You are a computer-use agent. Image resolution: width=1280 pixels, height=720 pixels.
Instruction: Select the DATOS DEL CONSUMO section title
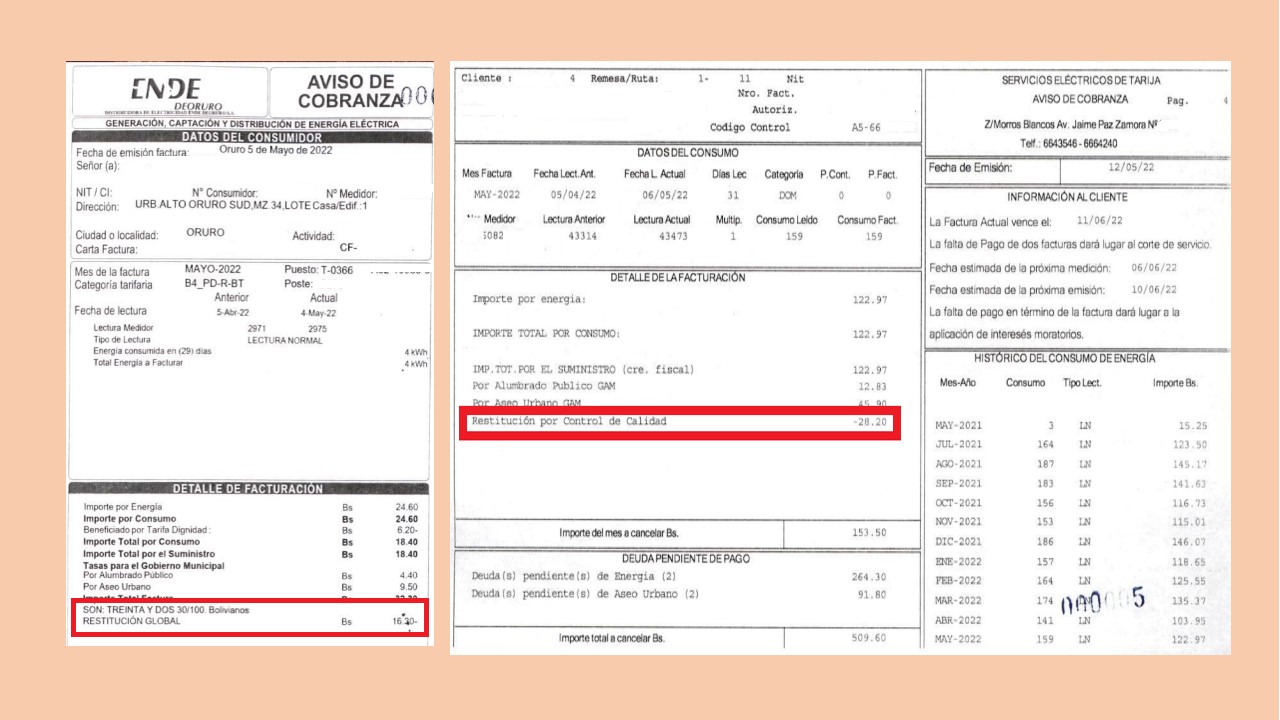(x=688, y=153)
